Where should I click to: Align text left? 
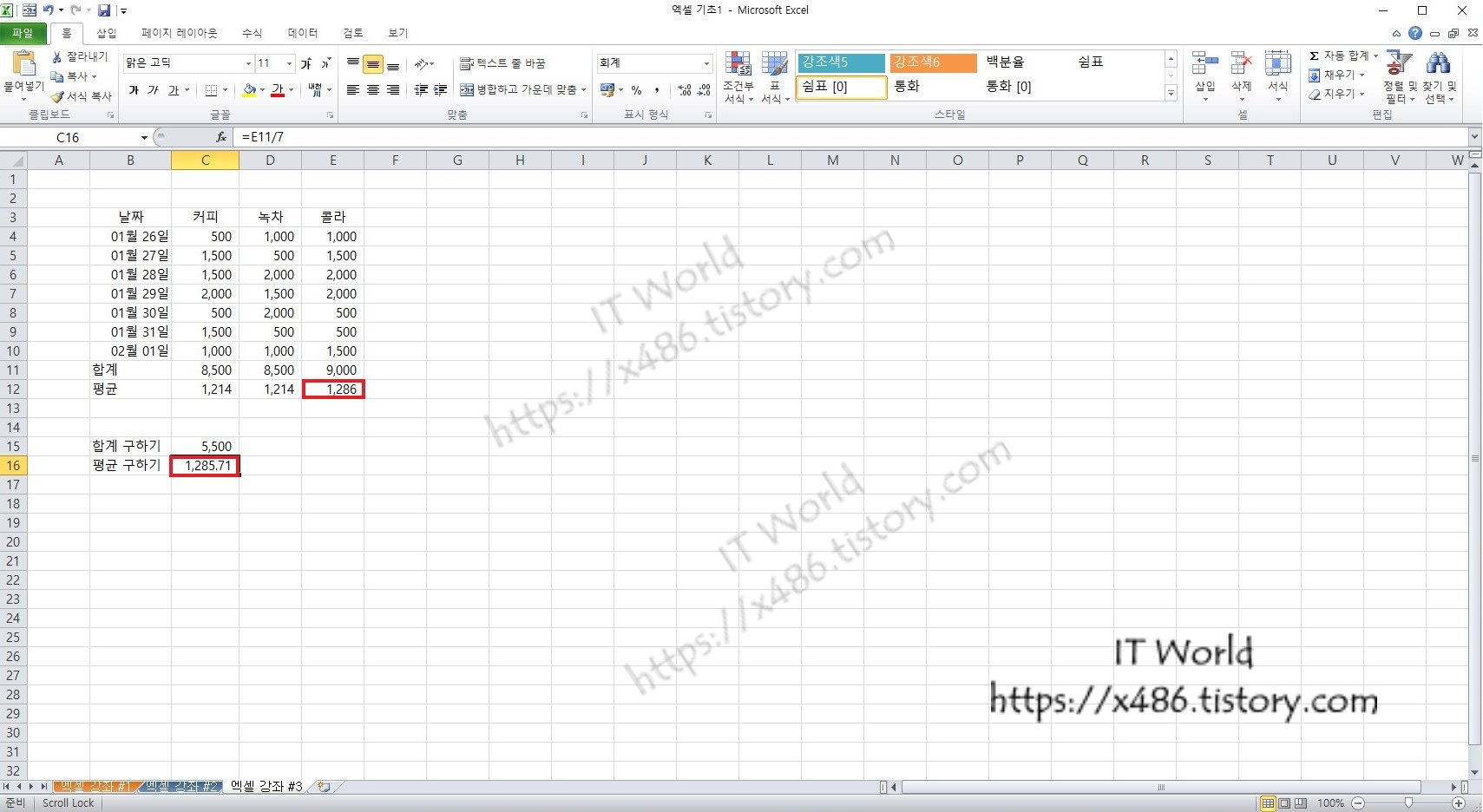point(353,90)
